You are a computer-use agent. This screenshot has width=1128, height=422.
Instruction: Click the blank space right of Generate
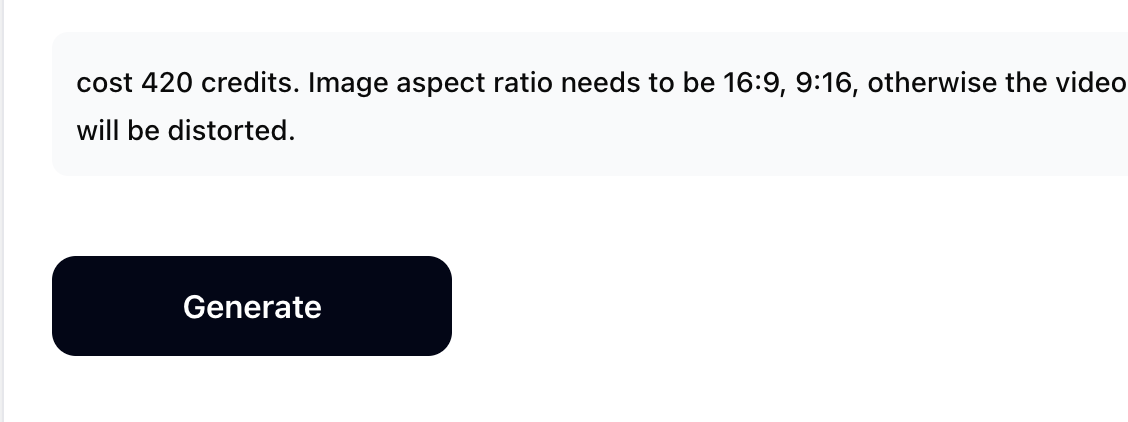pyautogui.click(x=750, y=306)
